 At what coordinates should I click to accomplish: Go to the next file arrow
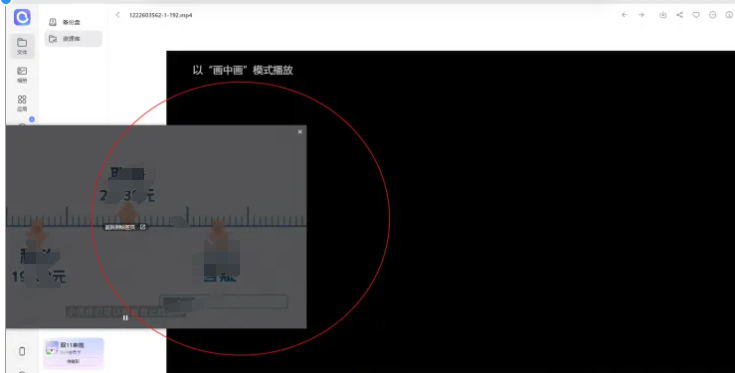pyautogui.click(x=641, y=15)
